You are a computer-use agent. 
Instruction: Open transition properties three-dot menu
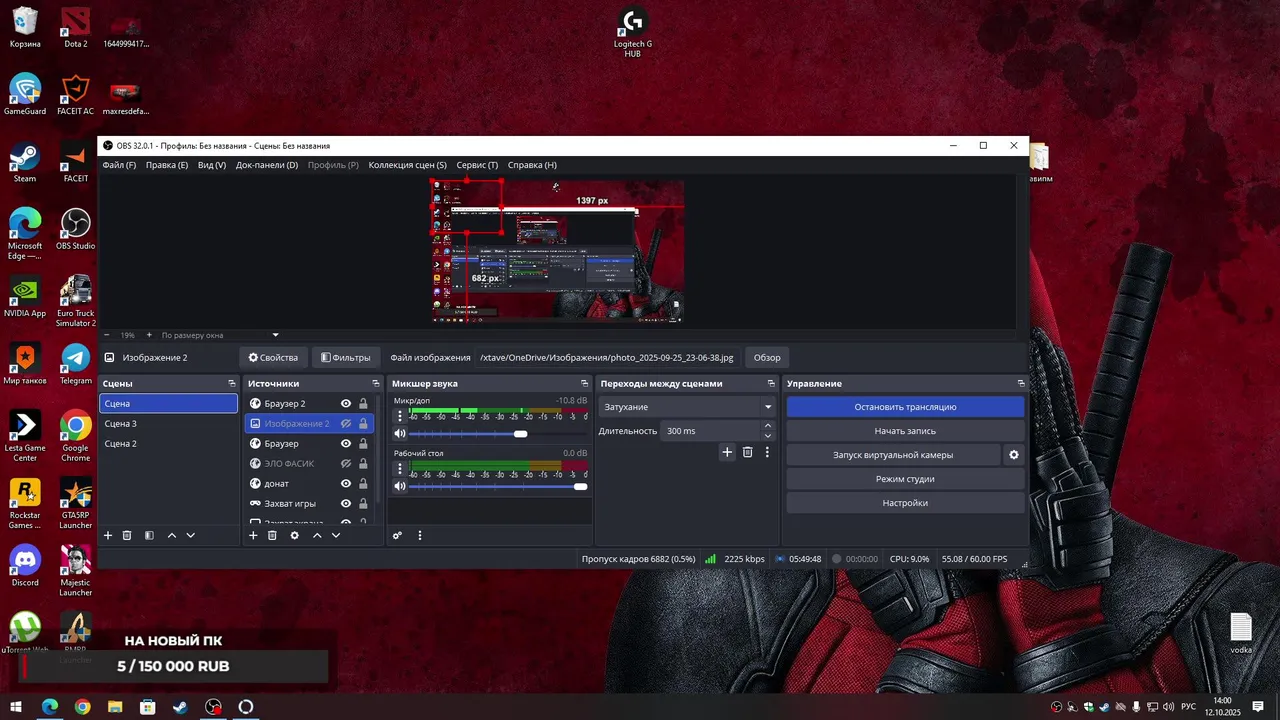coord(767,452)
